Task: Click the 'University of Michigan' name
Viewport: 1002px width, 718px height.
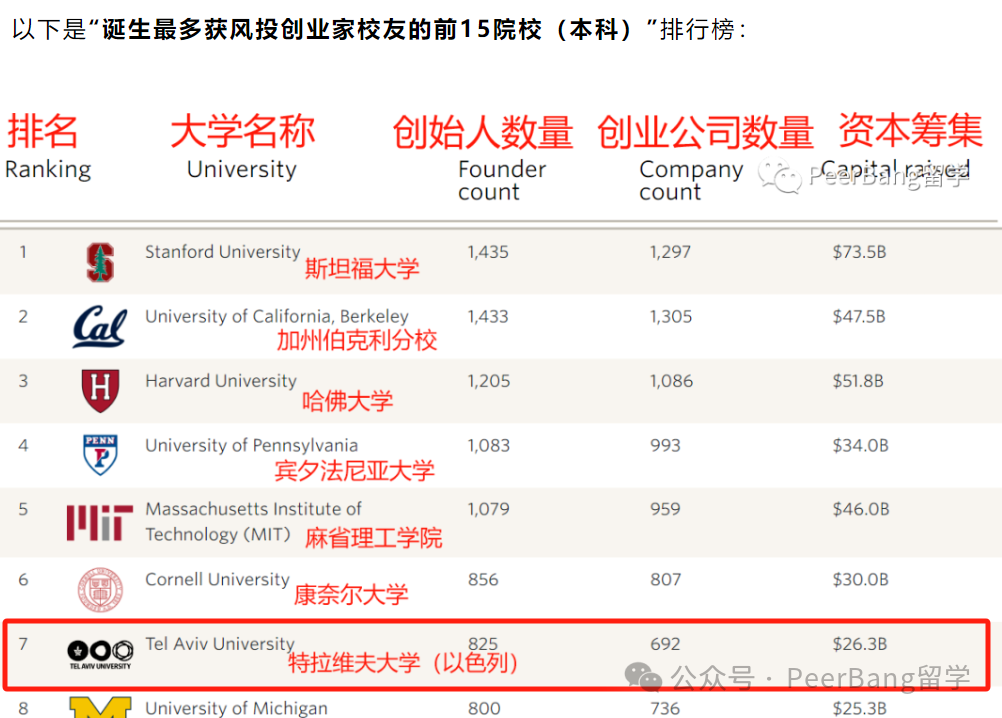Action: click(236, 708)
